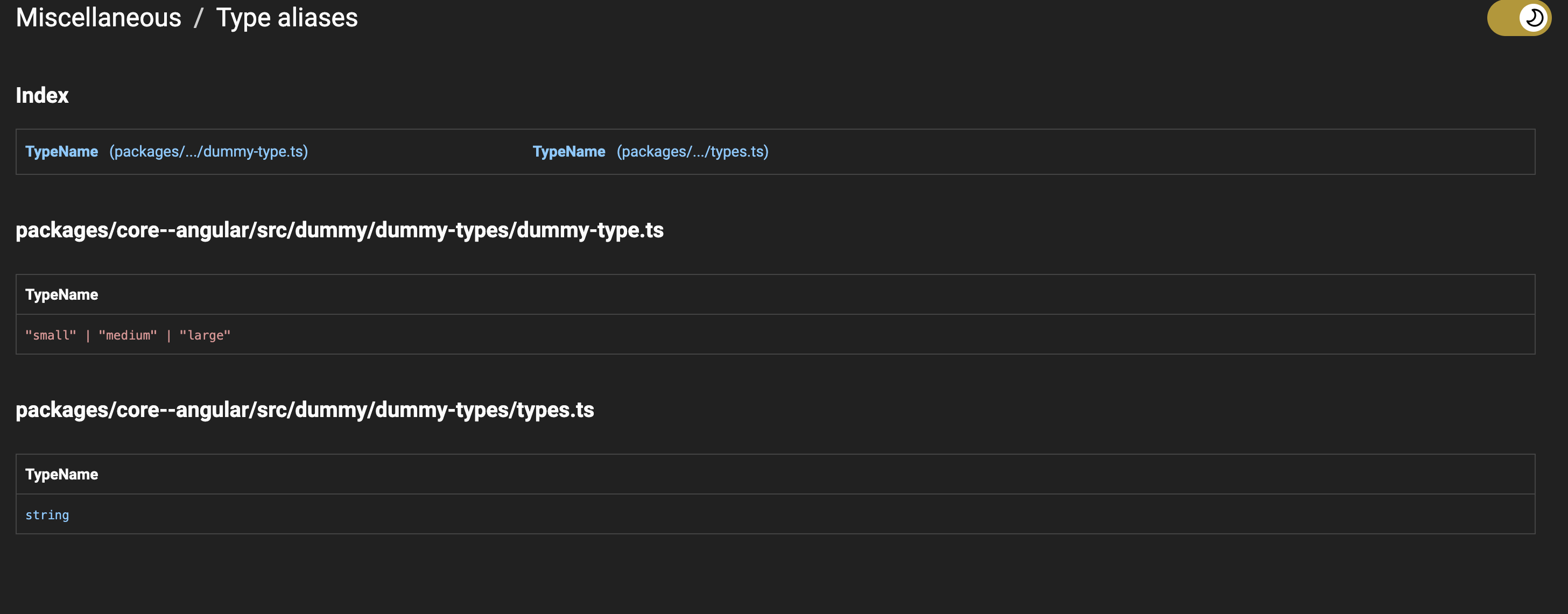
Task: Click the page title Miscellaneous / Type aliases
Action: (x=186, y=18)
